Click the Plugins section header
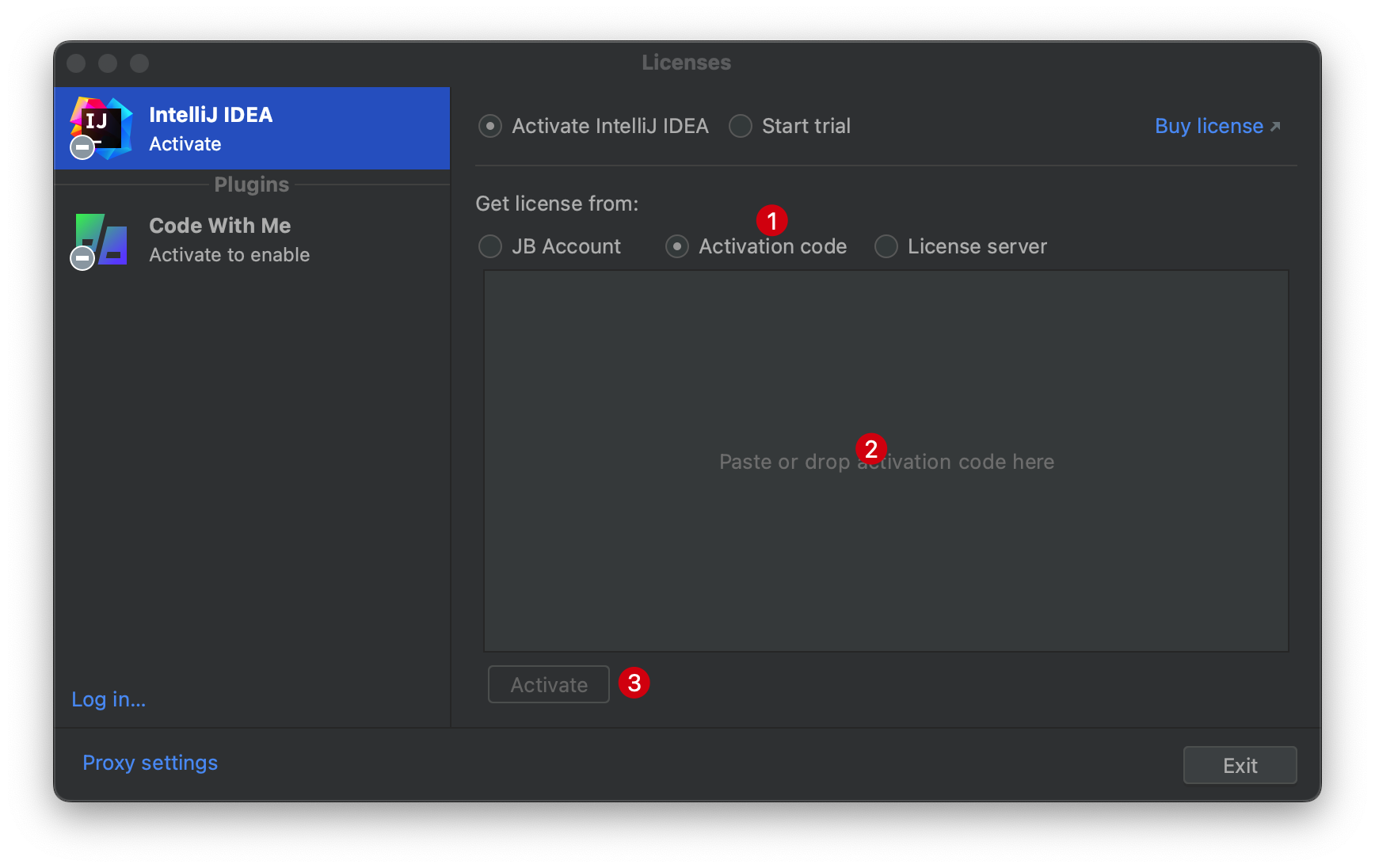Image resolution: width=1375 pixels, height=868 pixels. 252,185
